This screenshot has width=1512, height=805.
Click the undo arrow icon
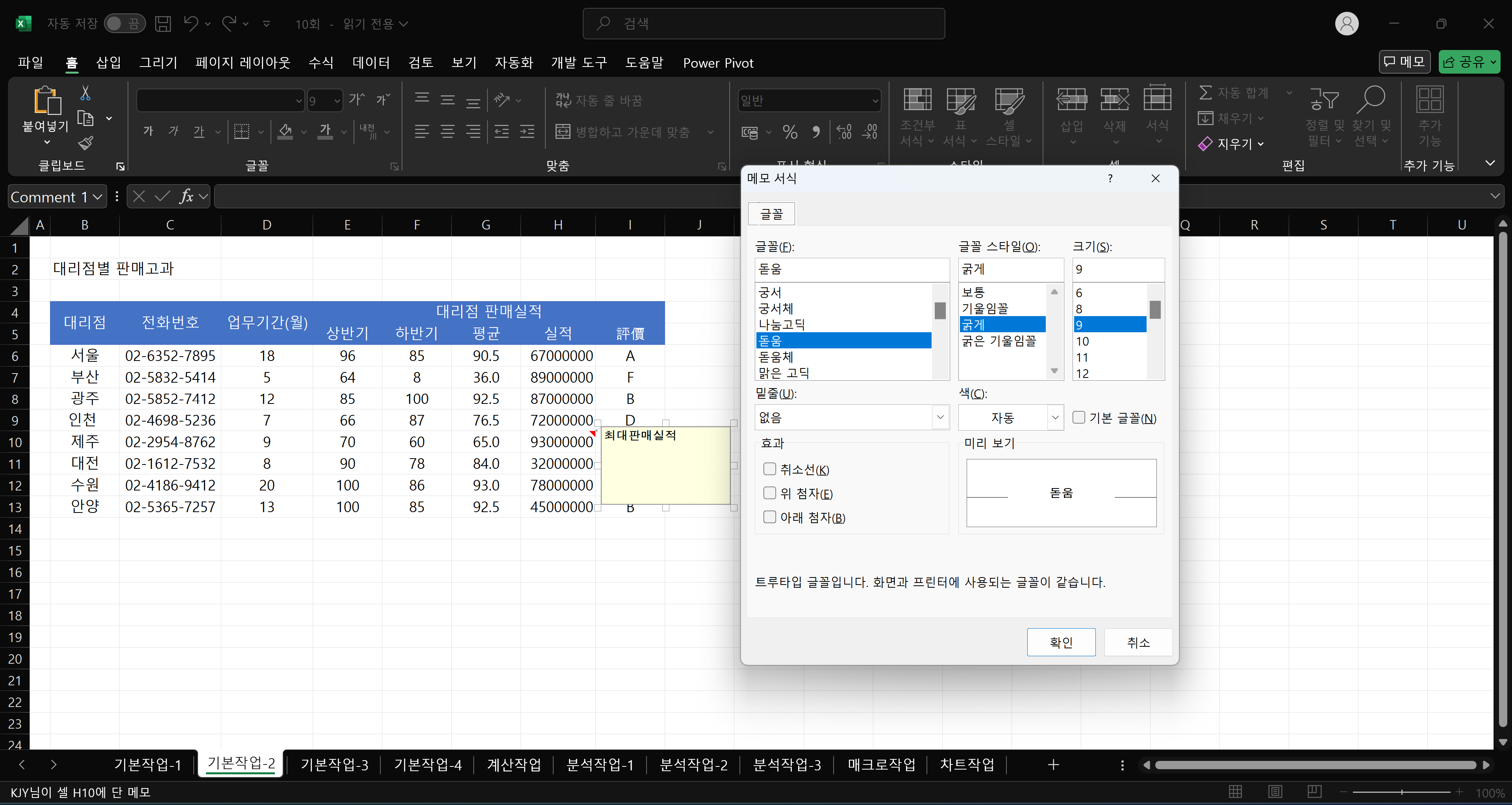point(191,24)
